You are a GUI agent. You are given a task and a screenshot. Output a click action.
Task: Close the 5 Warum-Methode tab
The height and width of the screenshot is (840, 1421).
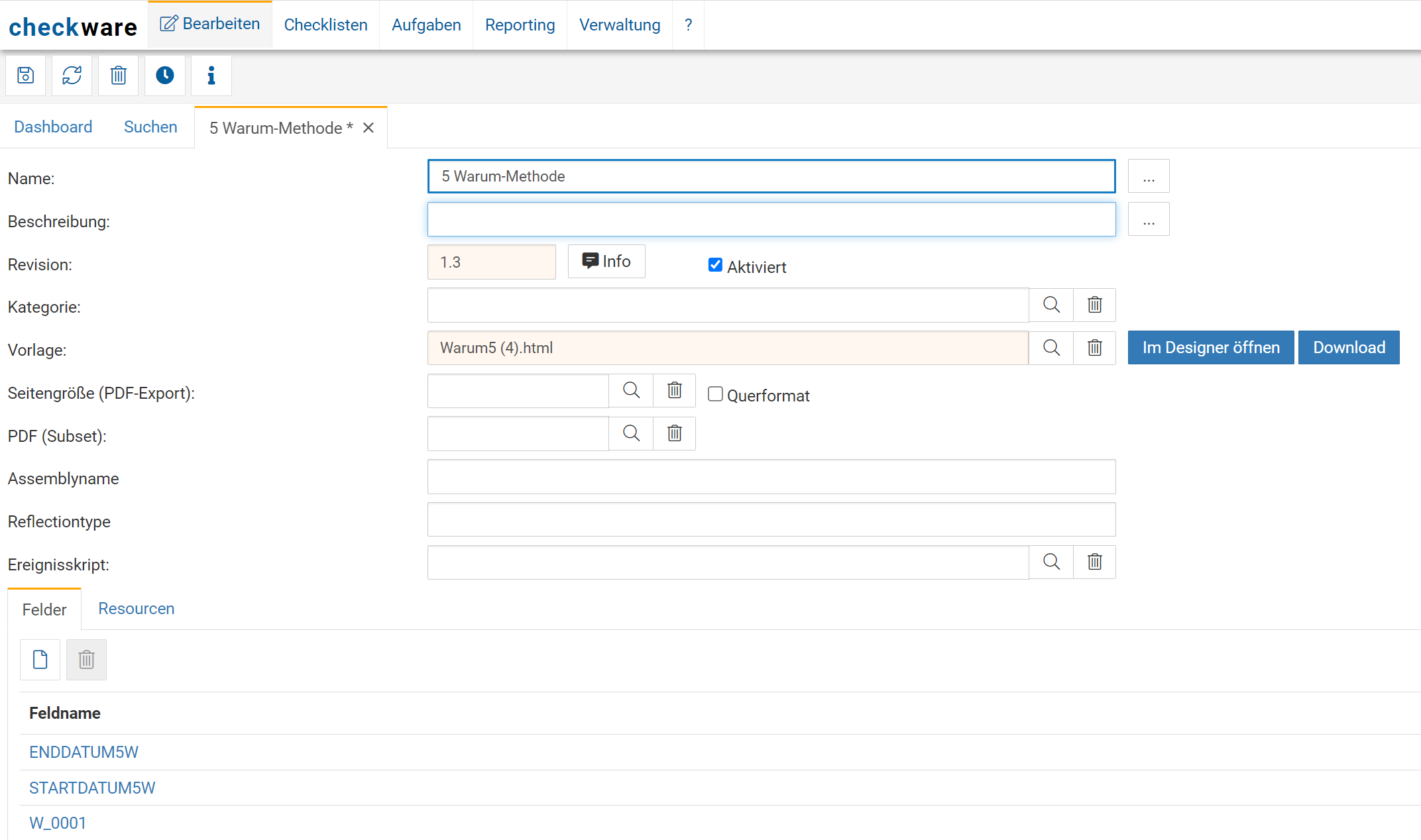click(369, 128)
